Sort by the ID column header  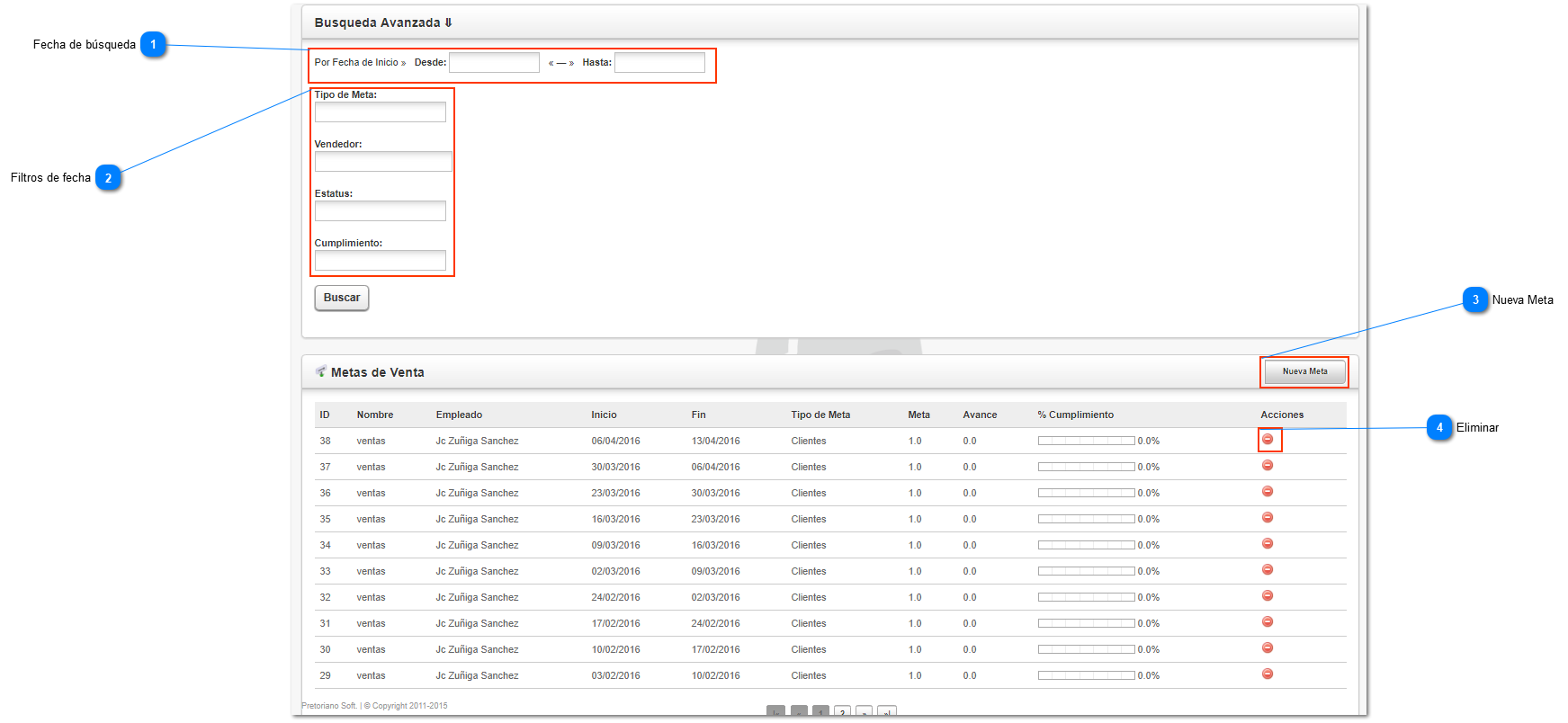tap(325, 415)
